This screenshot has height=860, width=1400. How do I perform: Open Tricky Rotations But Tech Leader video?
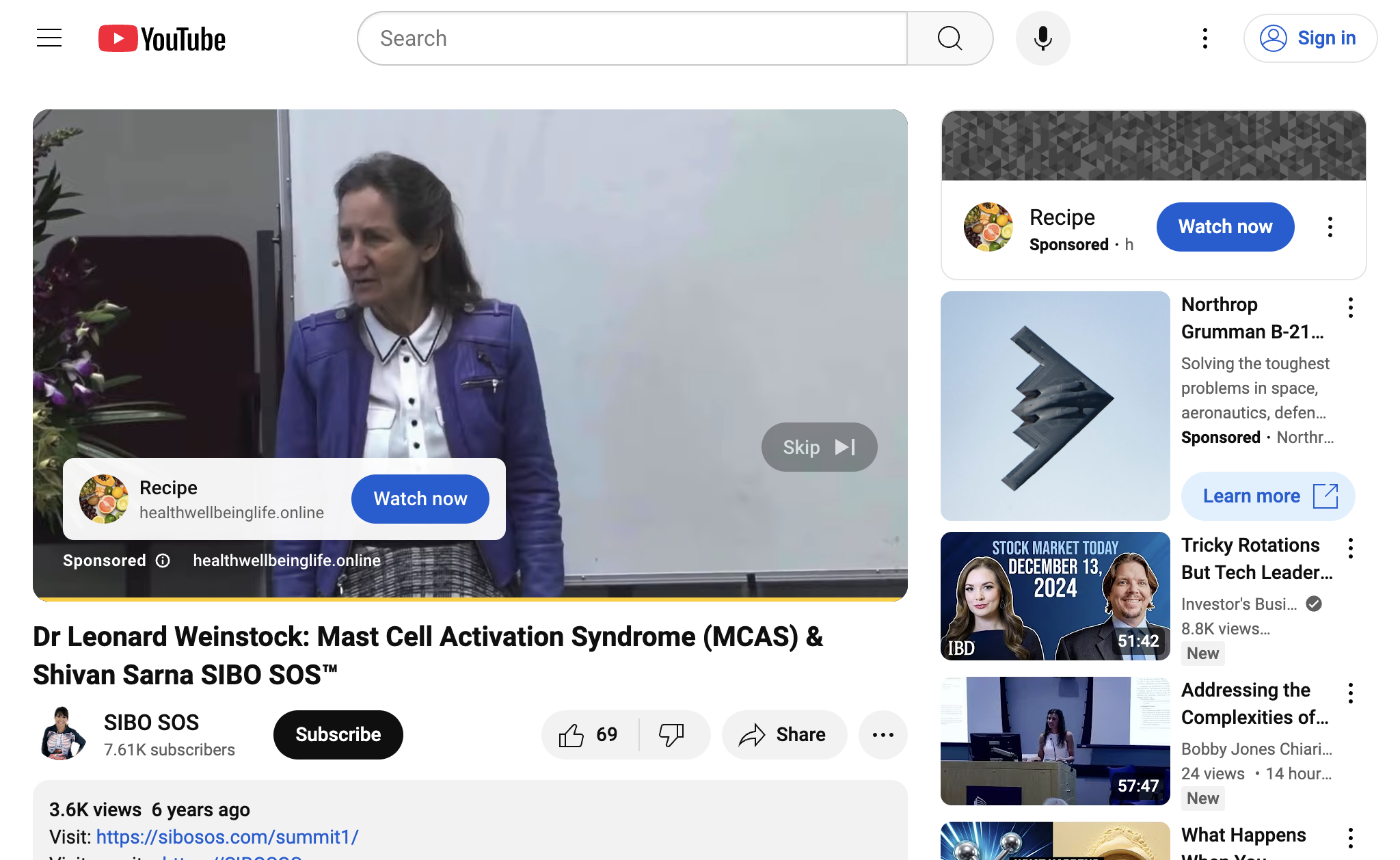tap(1256, 559)
